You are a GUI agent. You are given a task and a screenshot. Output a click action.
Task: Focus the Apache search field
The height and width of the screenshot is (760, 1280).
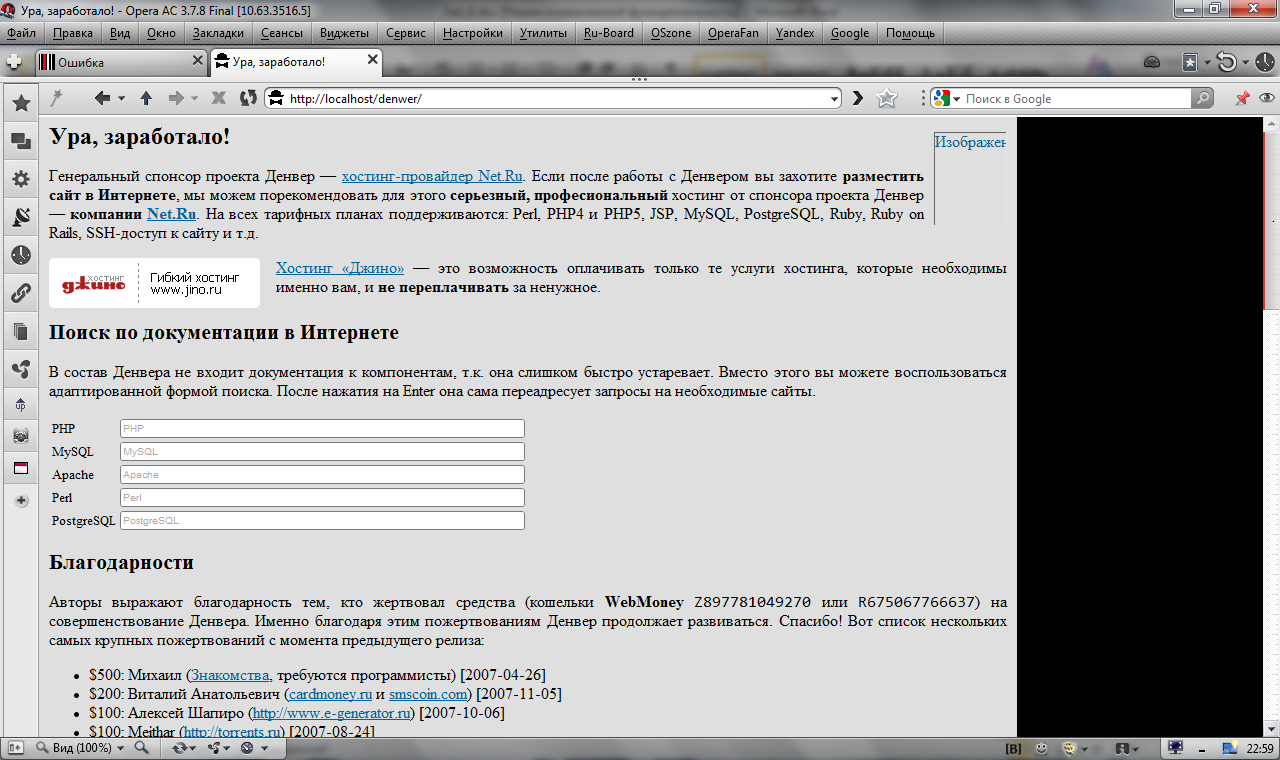(322, 474)
